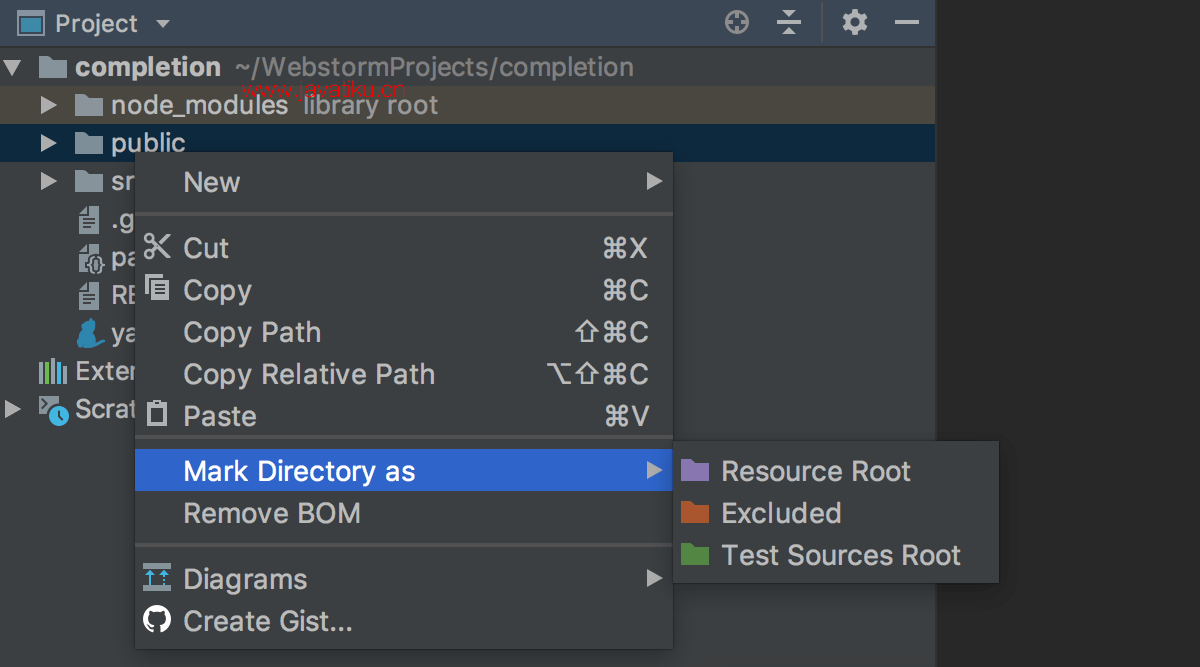Click the Scratches console clock icon
Screen dimensions: 1200x667
(53, 409)
